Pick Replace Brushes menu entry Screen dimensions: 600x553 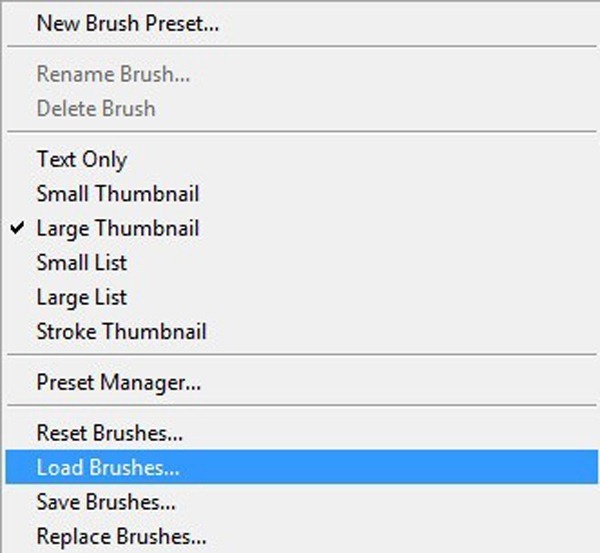(121, 536)
